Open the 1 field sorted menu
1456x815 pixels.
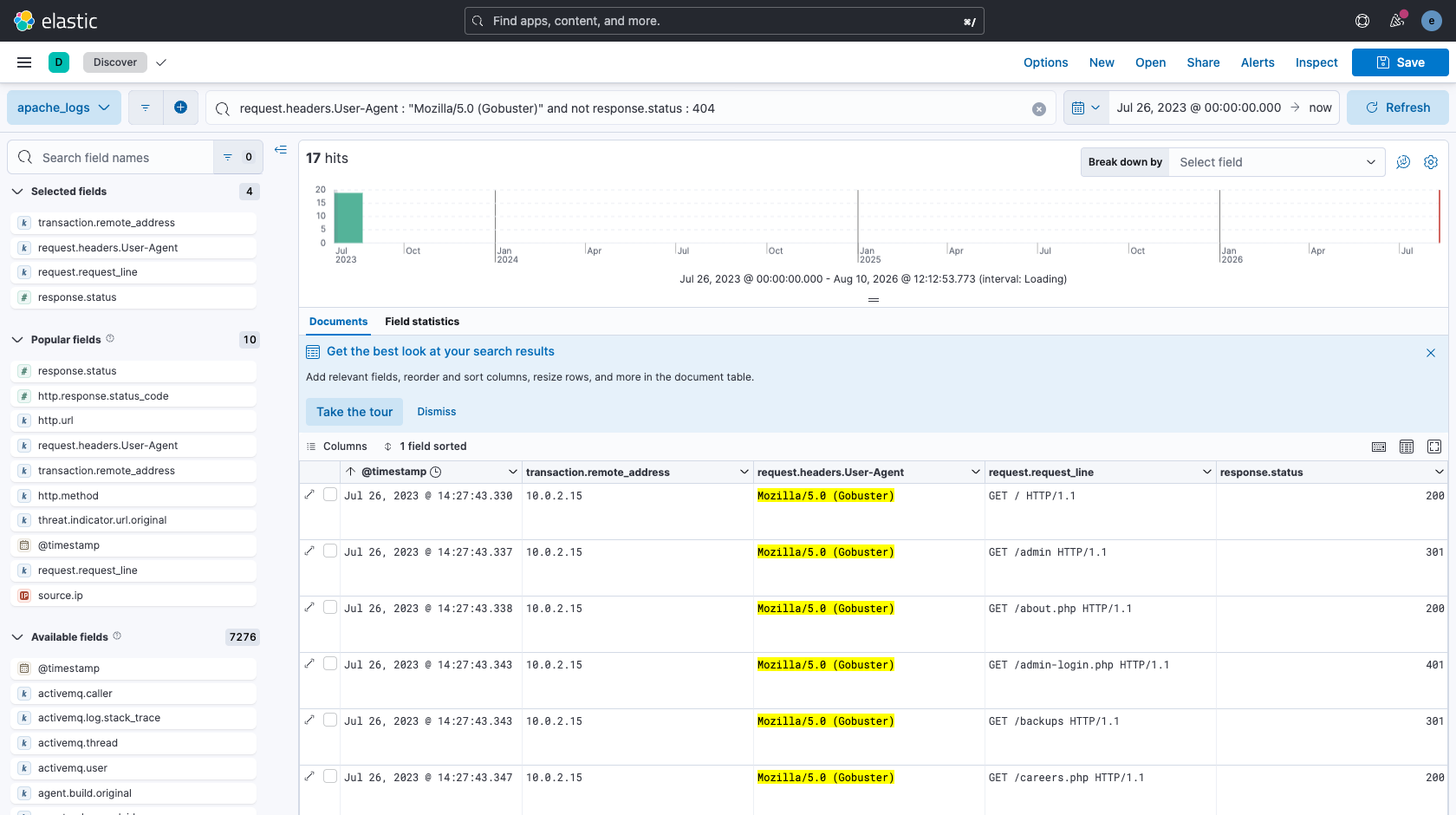point(425,447)
